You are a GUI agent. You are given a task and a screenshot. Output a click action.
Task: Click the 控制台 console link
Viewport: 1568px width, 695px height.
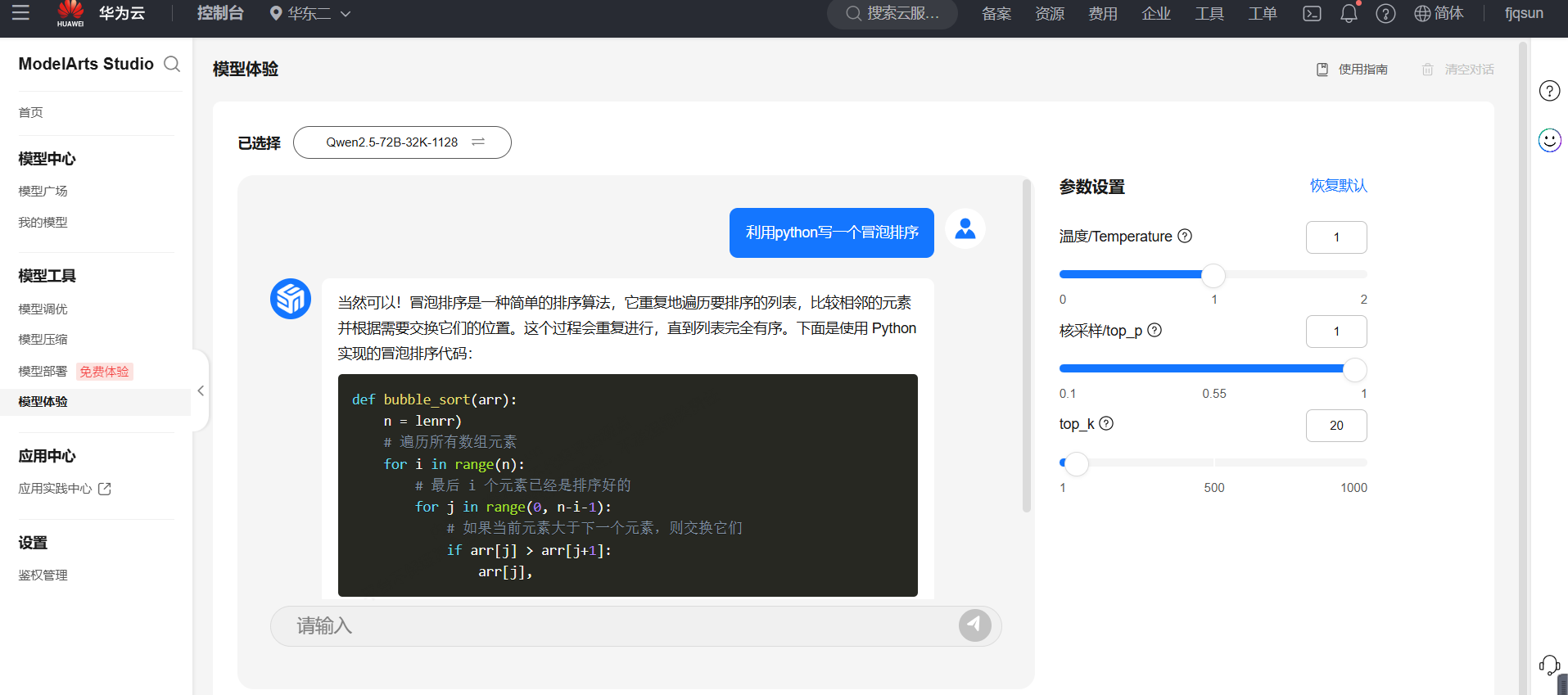click(220, 13)
